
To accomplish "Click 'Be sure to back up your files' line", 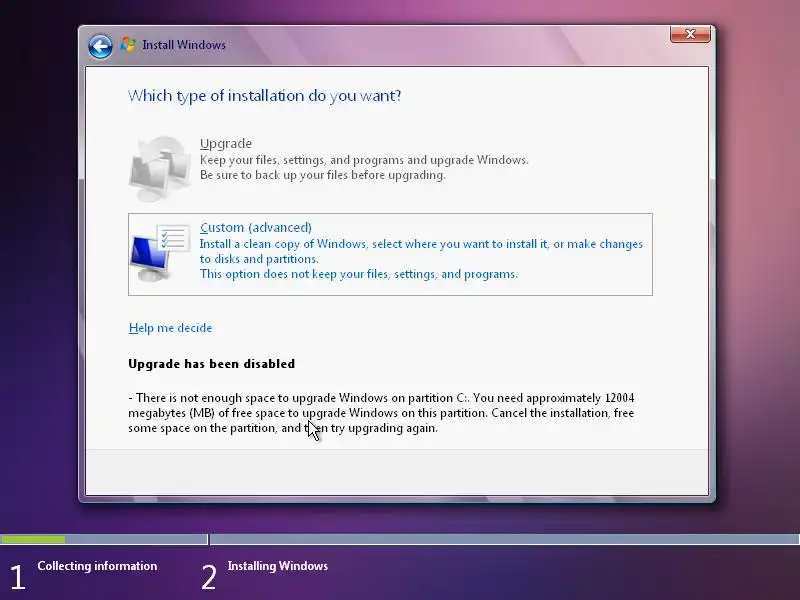I will pyautogui.click(x=322, y=175).
